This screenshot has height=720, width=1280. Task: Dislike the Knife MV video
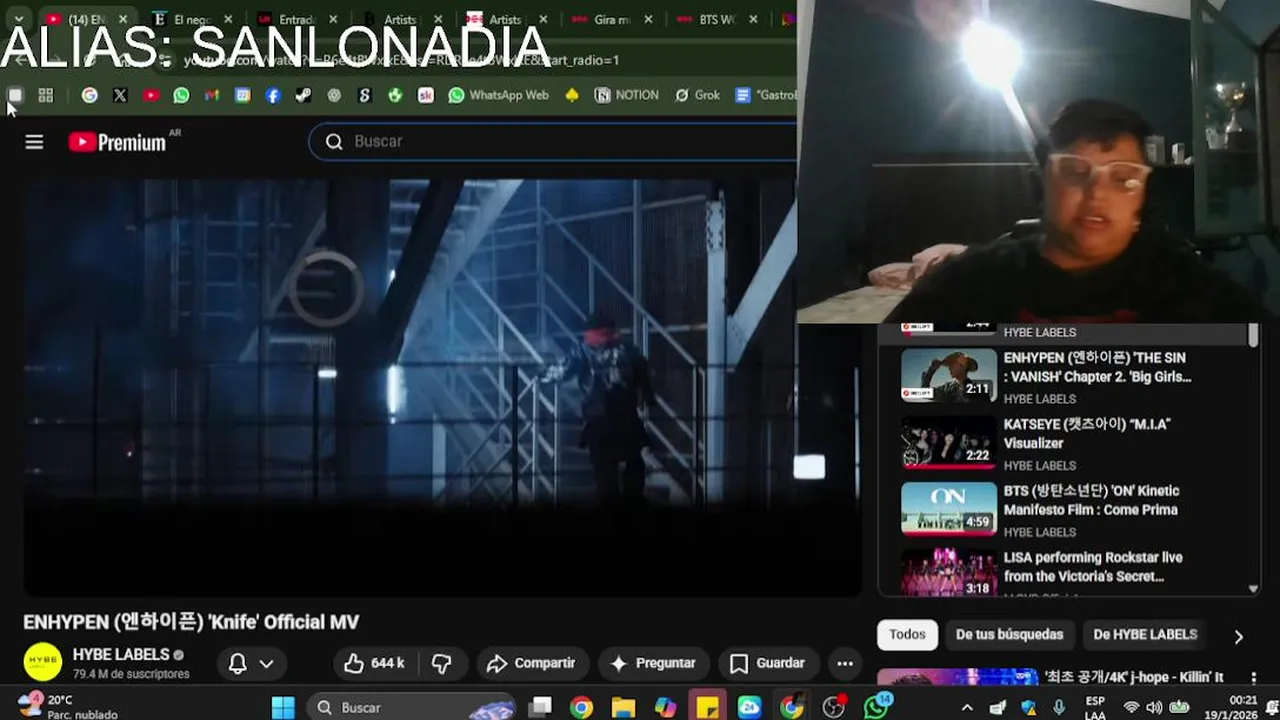coord(441,663)
